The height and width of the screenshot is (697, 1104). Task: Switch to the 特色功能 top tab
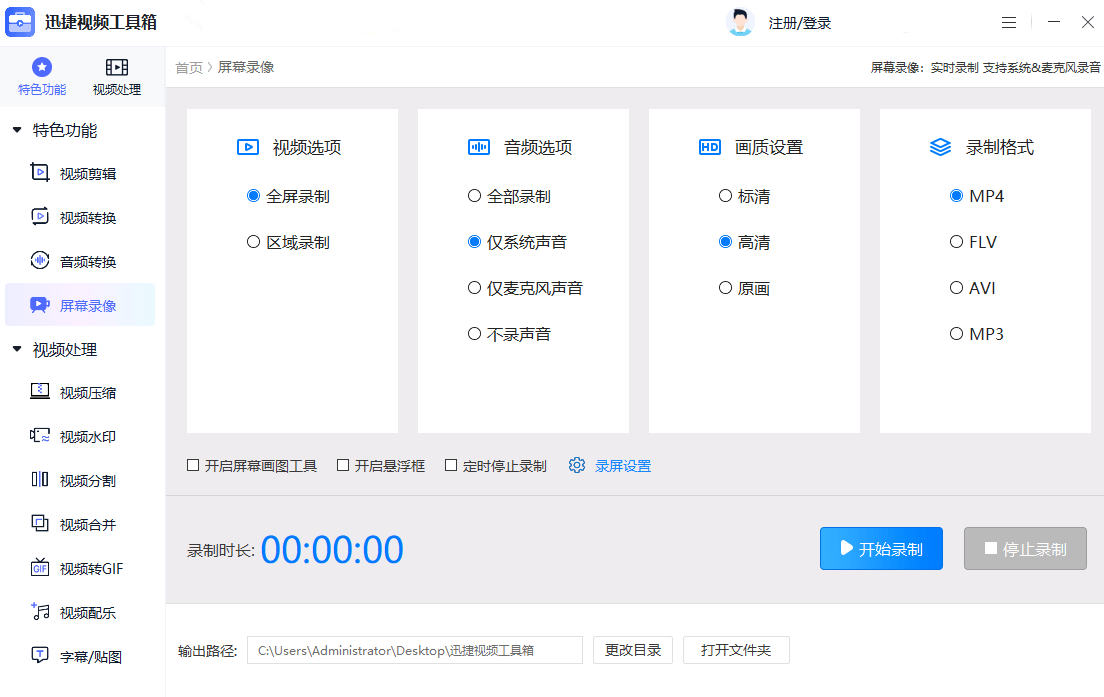(42, 76)
